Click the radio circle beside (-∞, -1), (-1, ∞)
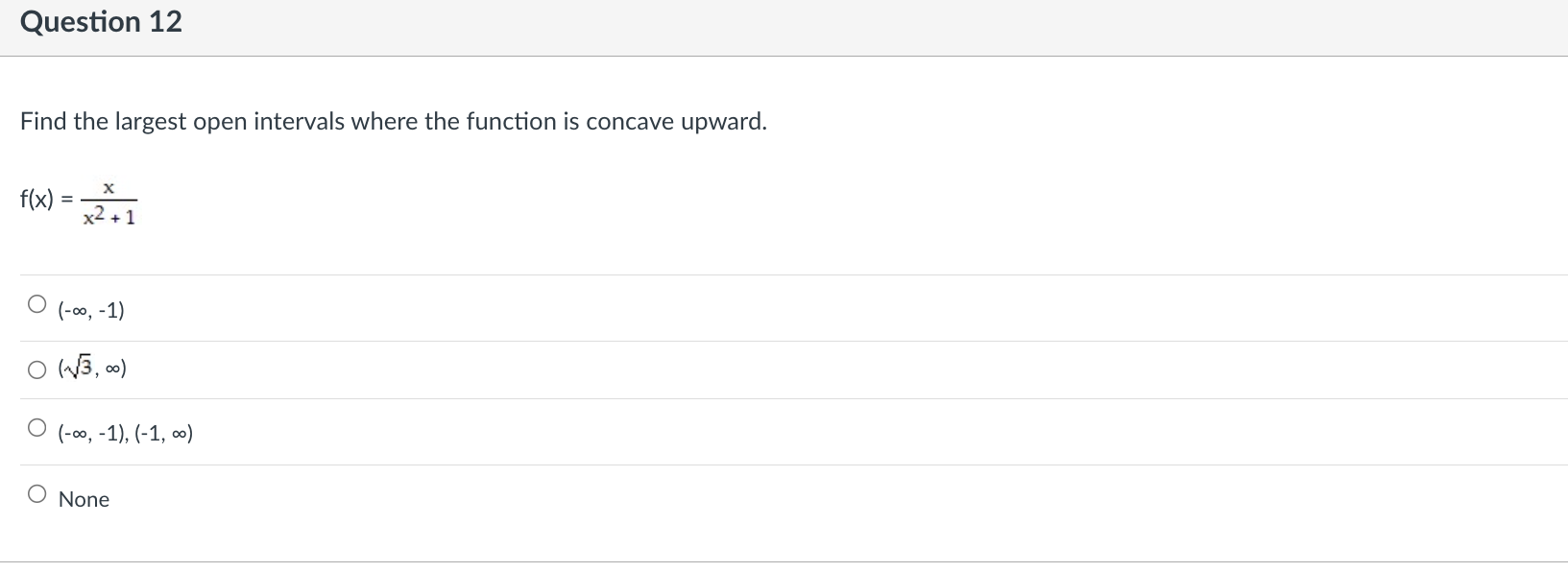The height and width of the screenshot is (572, 1568). 36,427
